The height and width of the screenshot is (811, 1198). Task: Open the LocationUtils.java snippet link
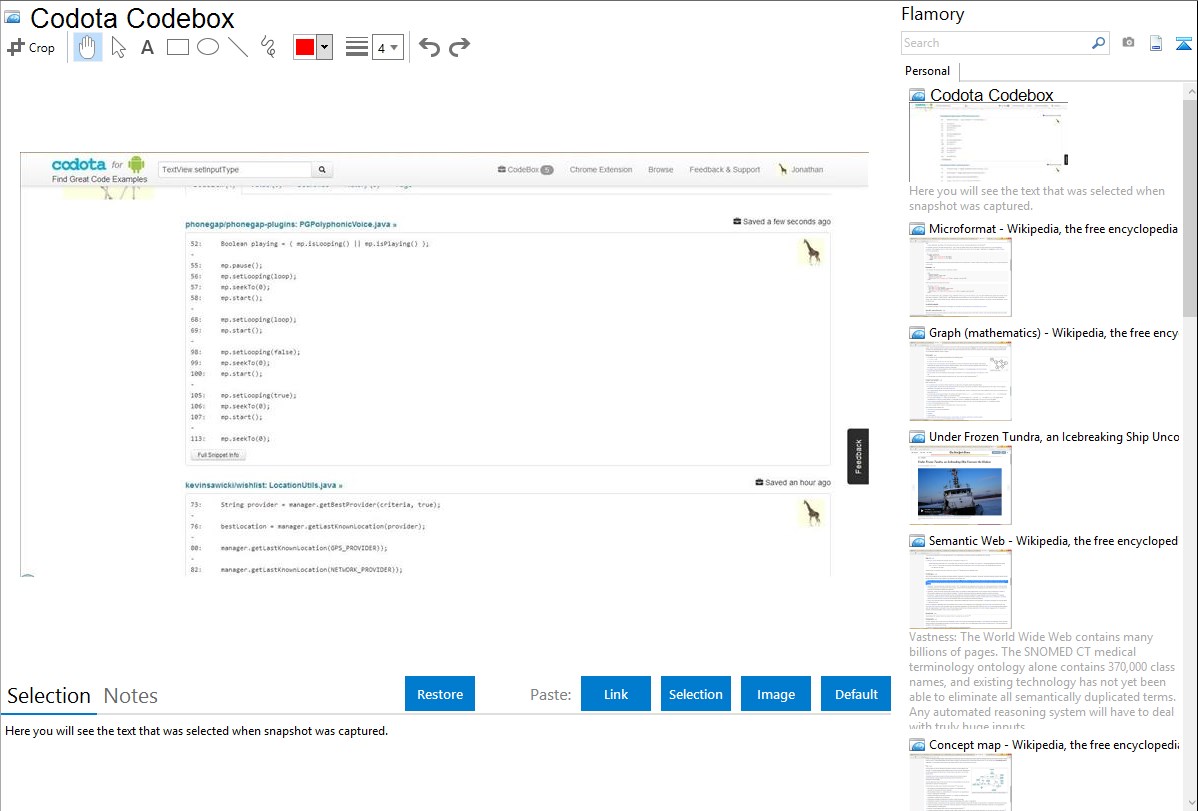pyautogui.click(x=264, y=485)
